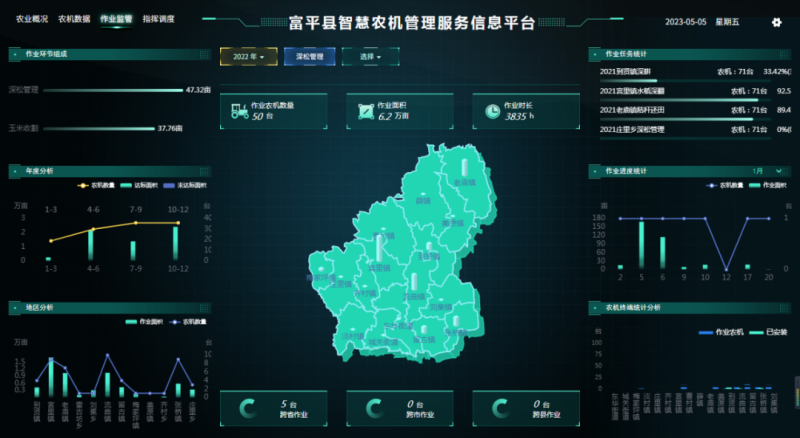Switch to the 指挥调度 tab
The height and width of the screenshot is (438, 800).
[x=158, y=19]
